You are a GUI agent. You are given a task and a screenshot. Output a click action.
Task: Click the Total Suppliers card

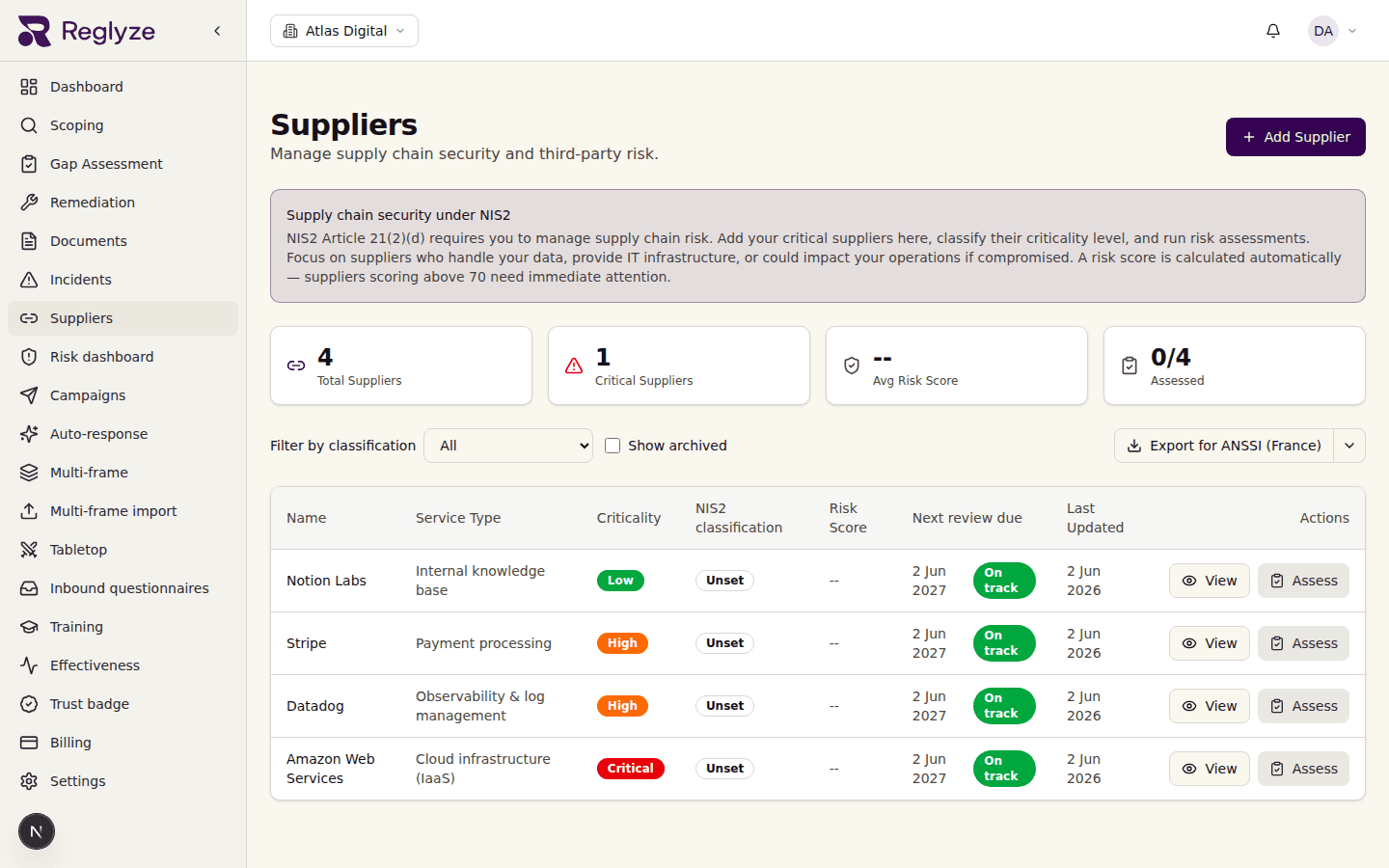(x=401, y=366)
